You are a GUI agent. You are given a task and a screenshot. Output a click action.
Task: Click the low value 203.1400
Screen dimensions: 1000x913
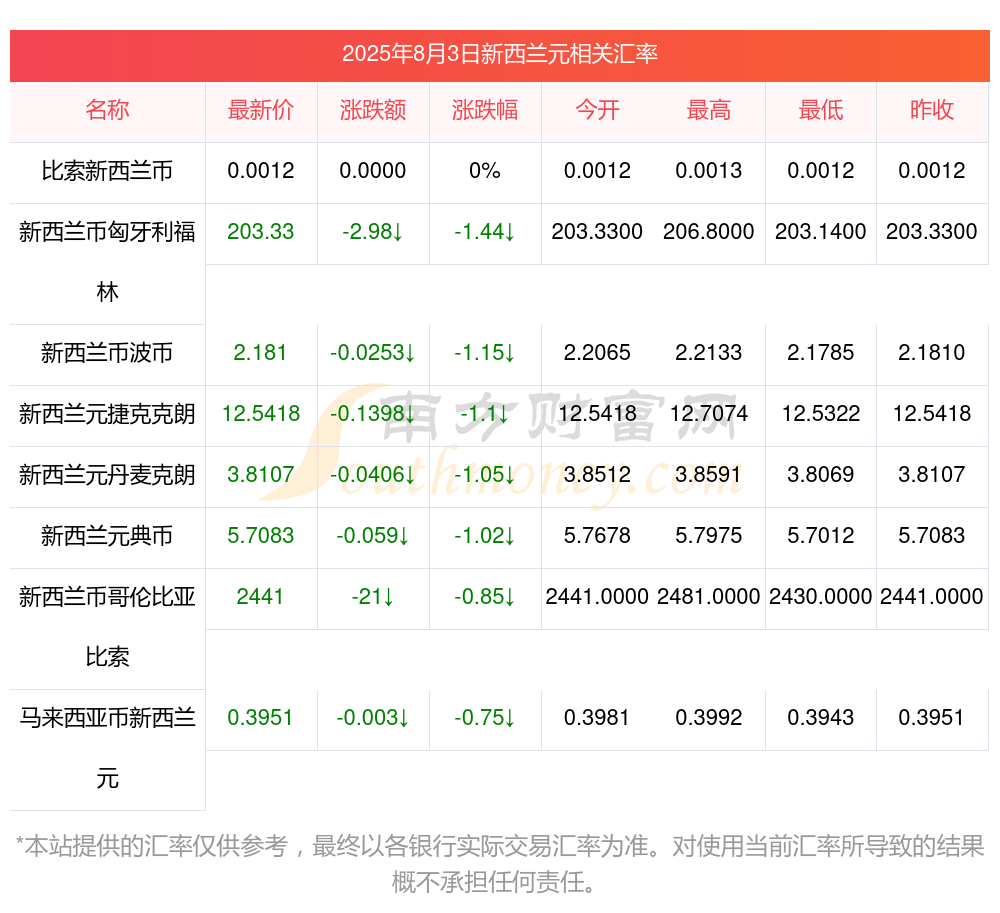(x=821, y=231)
